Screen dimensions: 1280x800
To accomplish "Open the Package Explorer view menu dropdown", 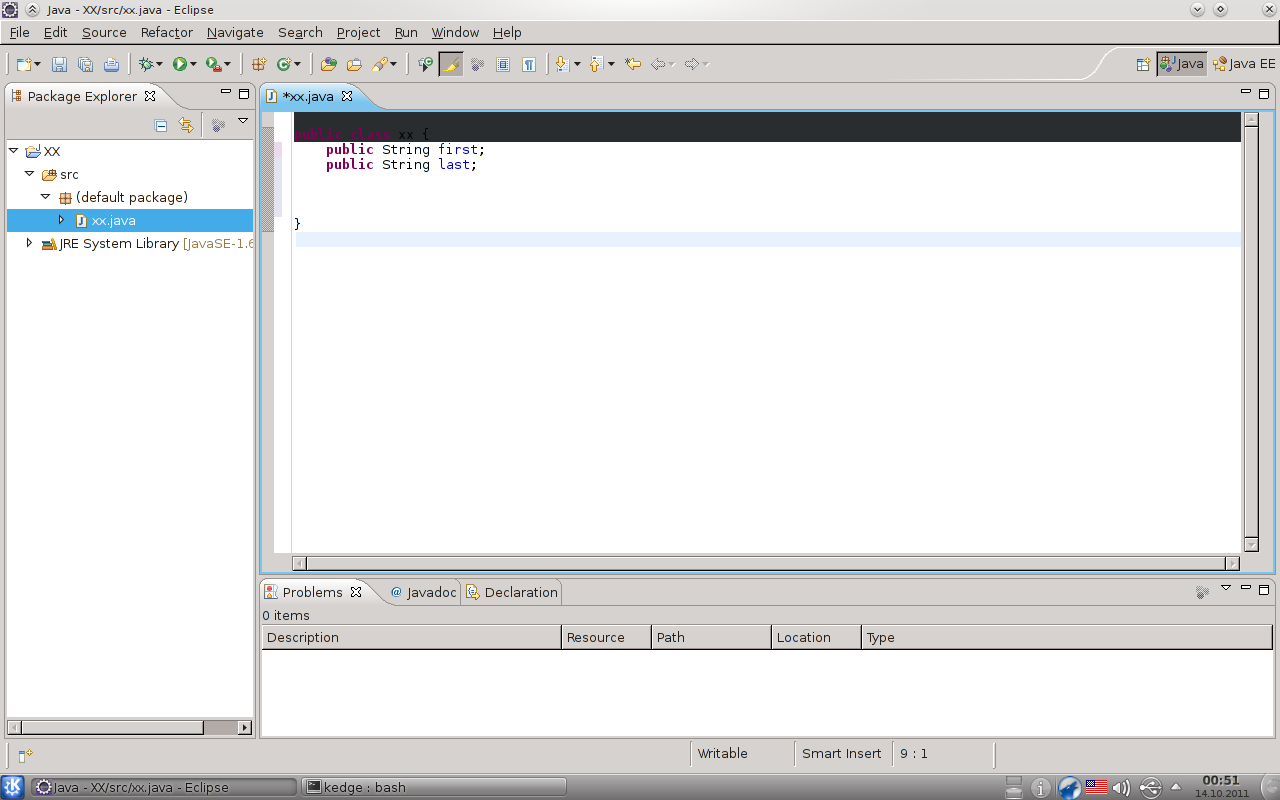I will 243,122.
